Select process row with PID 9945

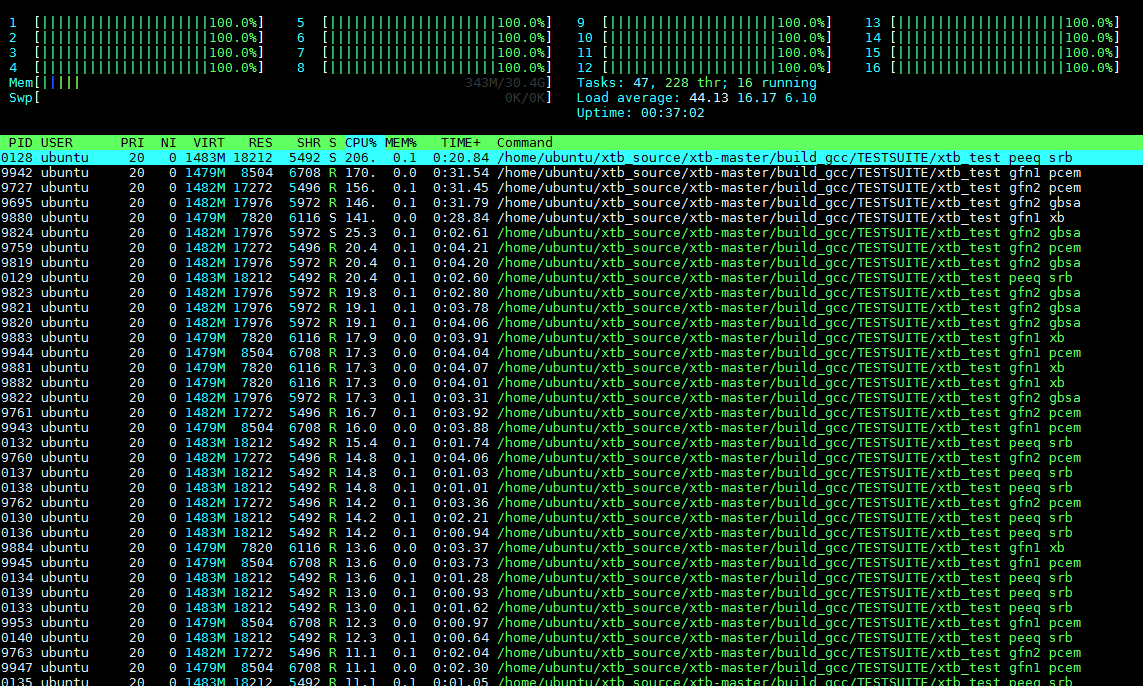(572, 563)
